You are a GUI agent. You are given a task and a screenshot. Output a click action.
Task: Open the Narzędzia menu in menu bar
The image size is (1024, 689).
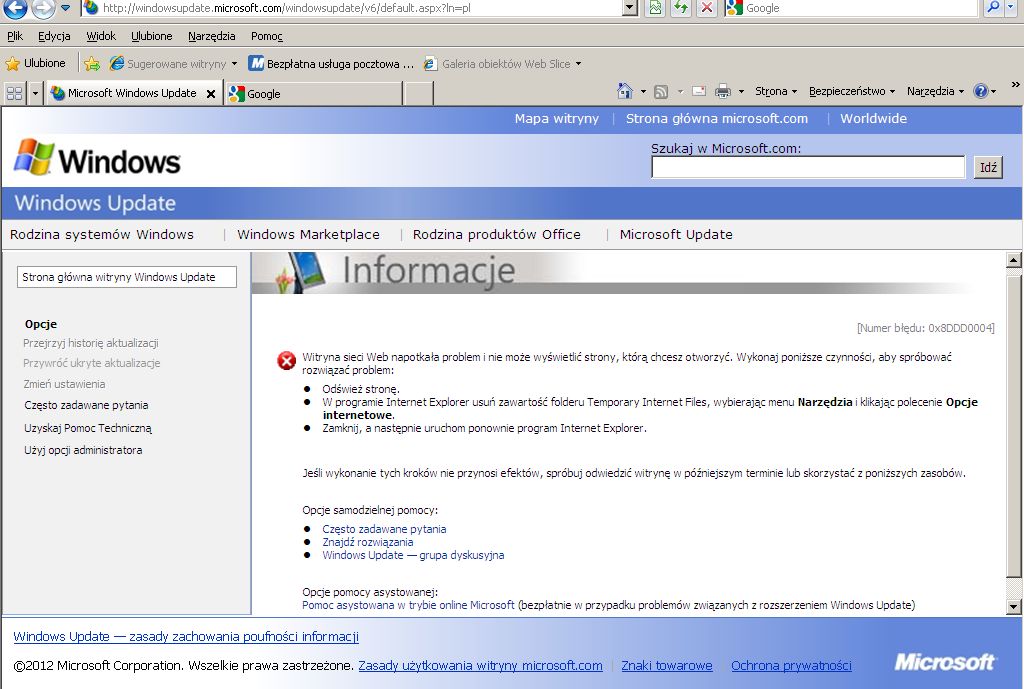click(x=212, y=36)
